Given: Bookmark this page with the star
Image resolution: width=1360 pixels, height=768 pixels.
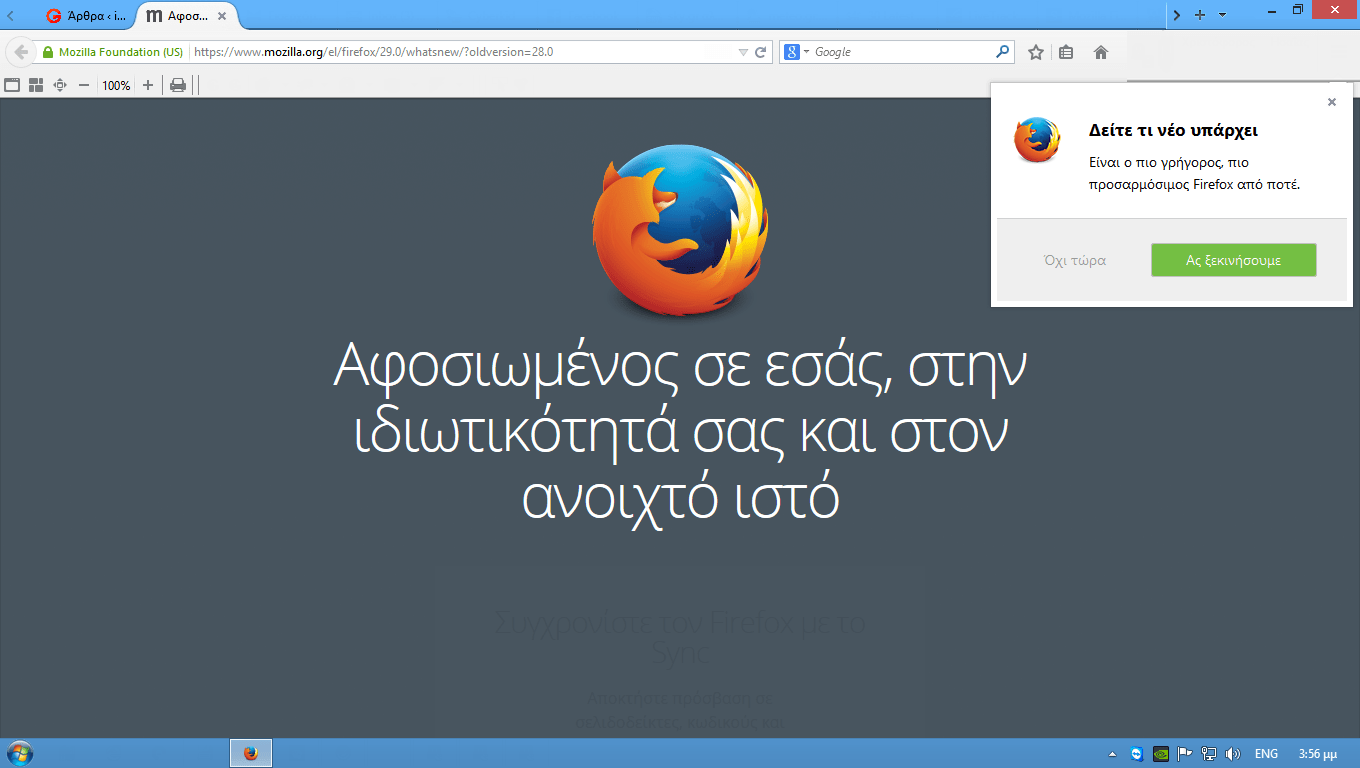Looking at the screenshot, I should (x=1036, y=52).
